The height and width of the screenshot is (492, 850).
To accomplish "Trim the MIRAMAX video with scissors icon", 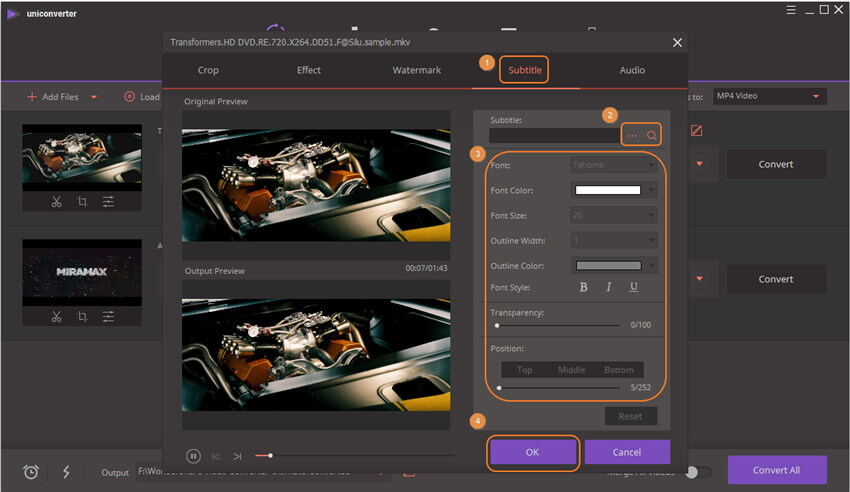I will (x=56, y=316).
